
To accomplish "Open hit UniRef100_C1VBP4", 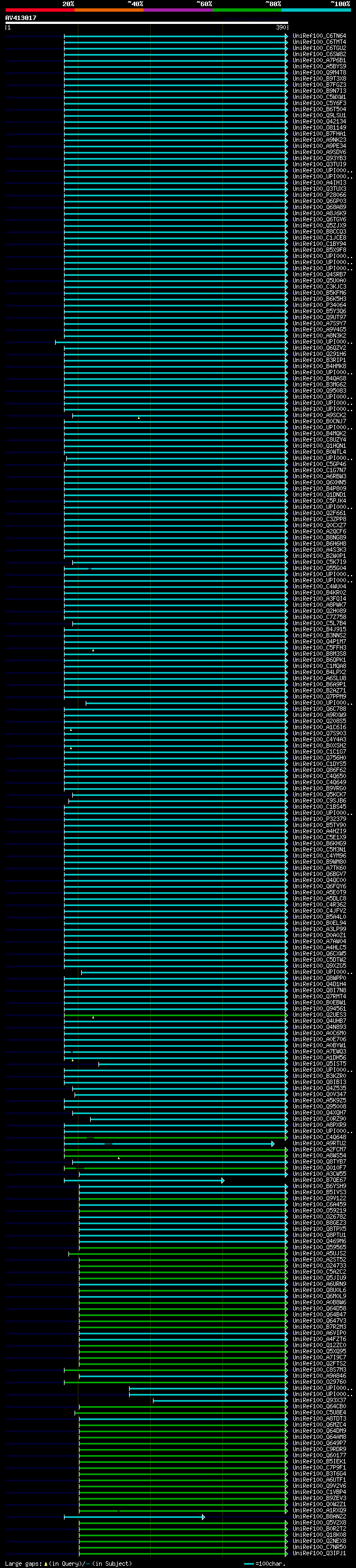I will coord(319,1492).
